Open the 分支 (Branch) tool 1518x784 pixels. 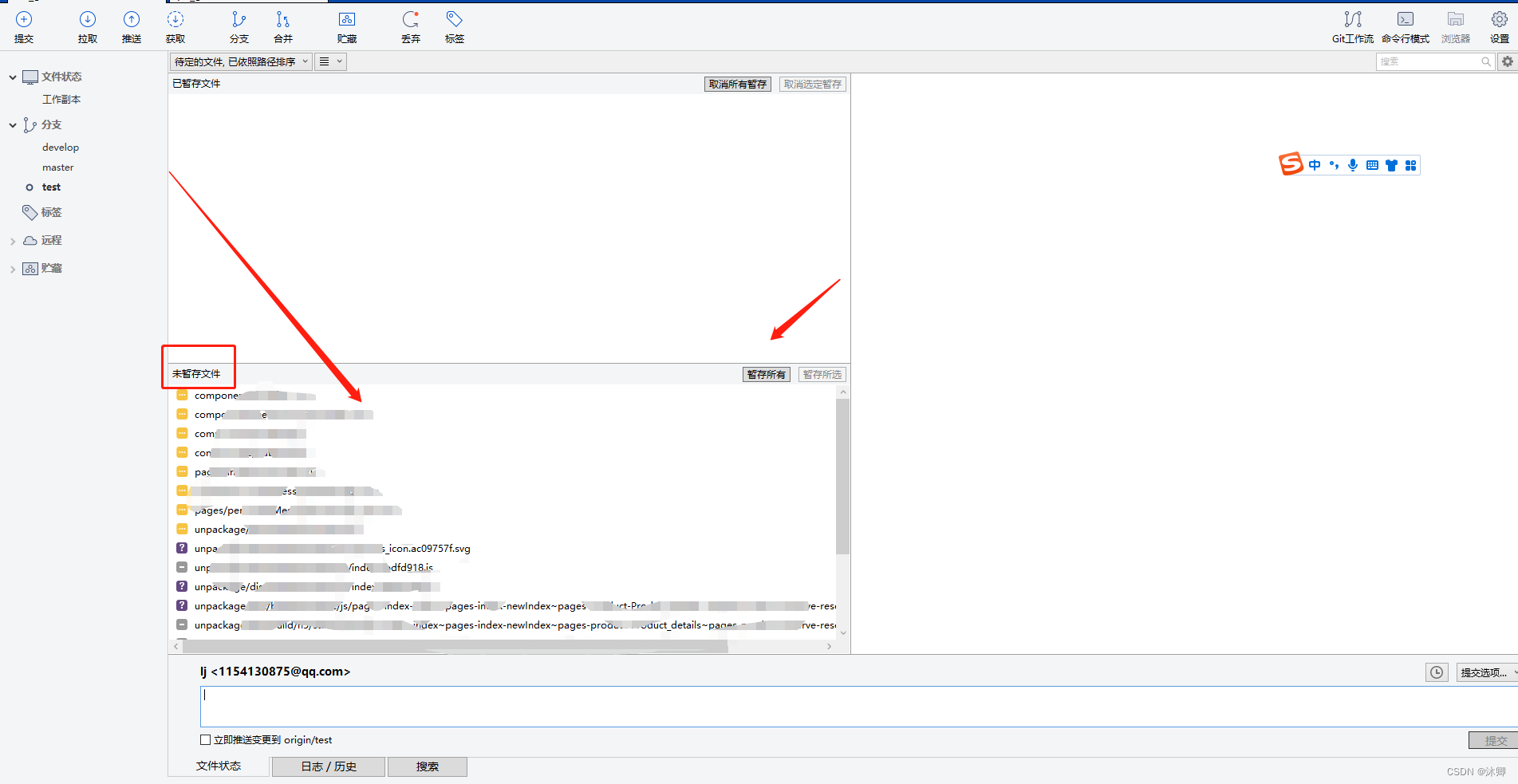(239, 26)
